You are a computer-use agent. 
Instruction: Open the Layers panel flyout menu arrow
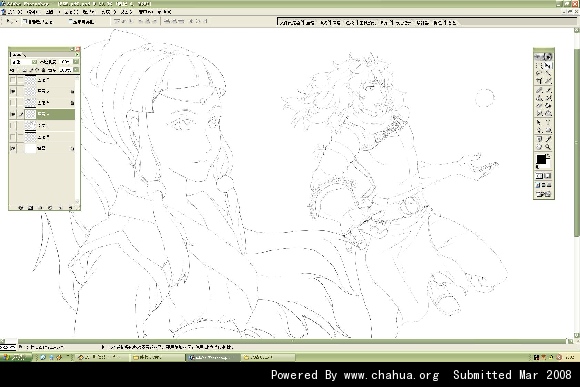(77, 54)
